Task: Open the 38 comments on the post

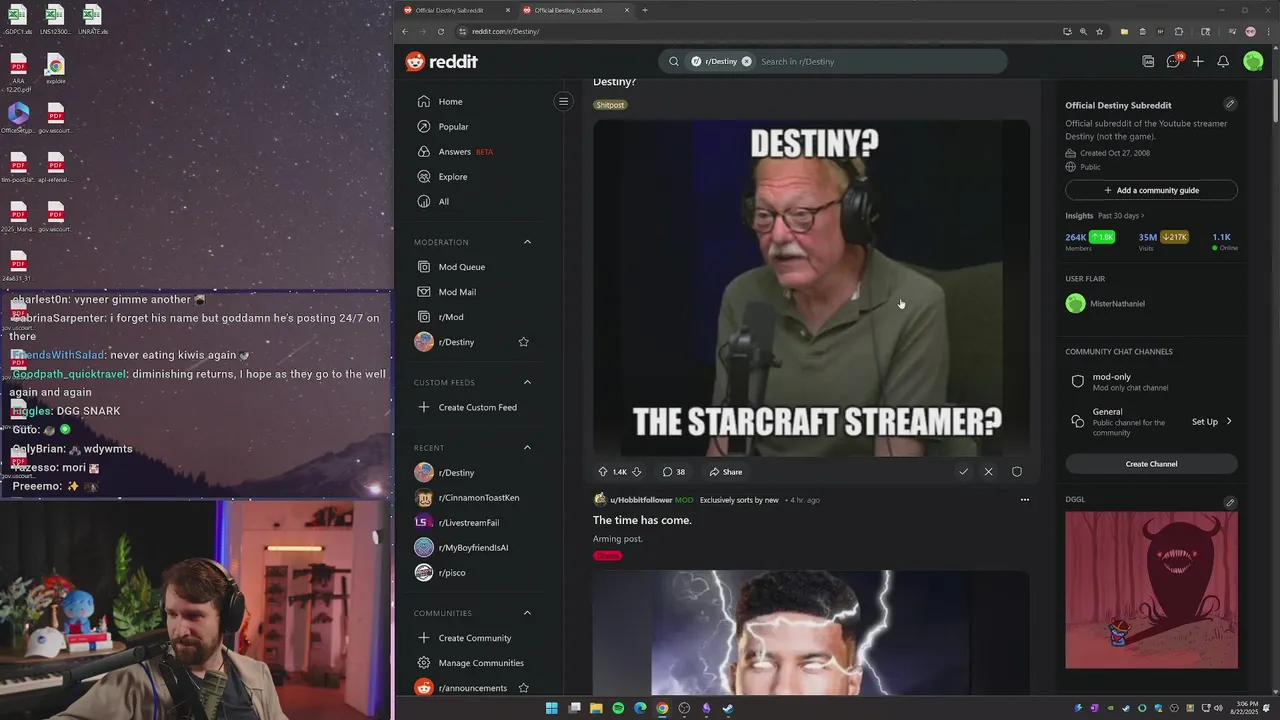Action: tap(674, 472)
